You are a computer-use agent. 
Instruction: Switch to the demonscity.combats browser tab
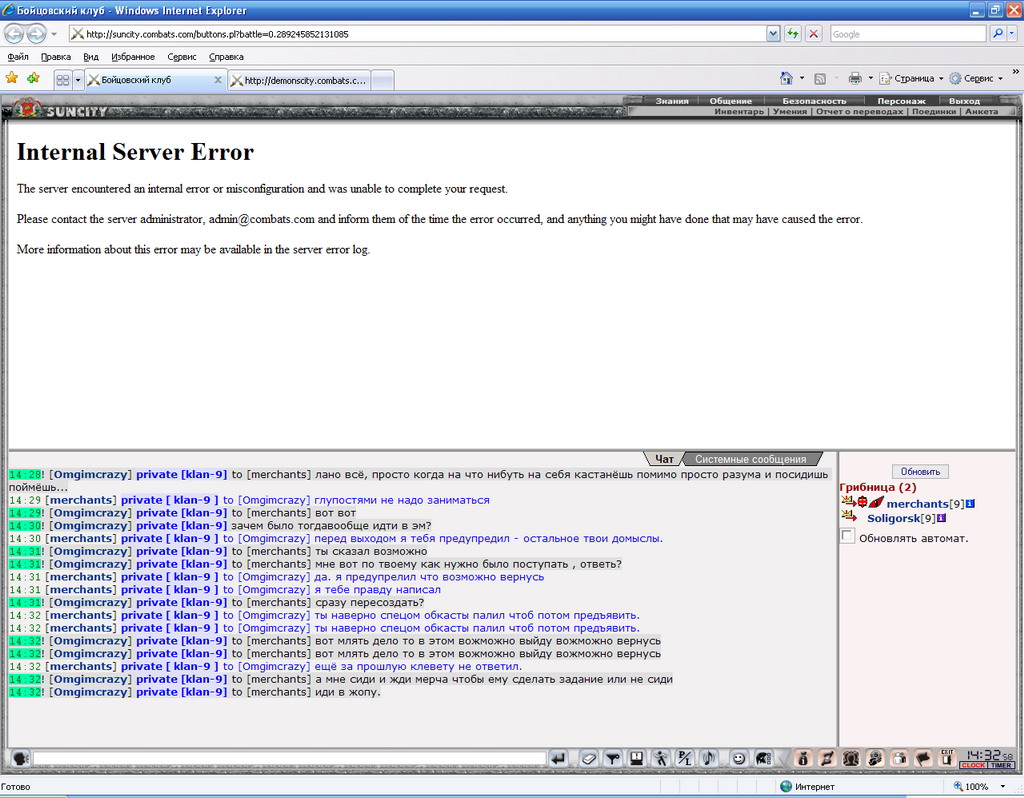coord(300,80)
